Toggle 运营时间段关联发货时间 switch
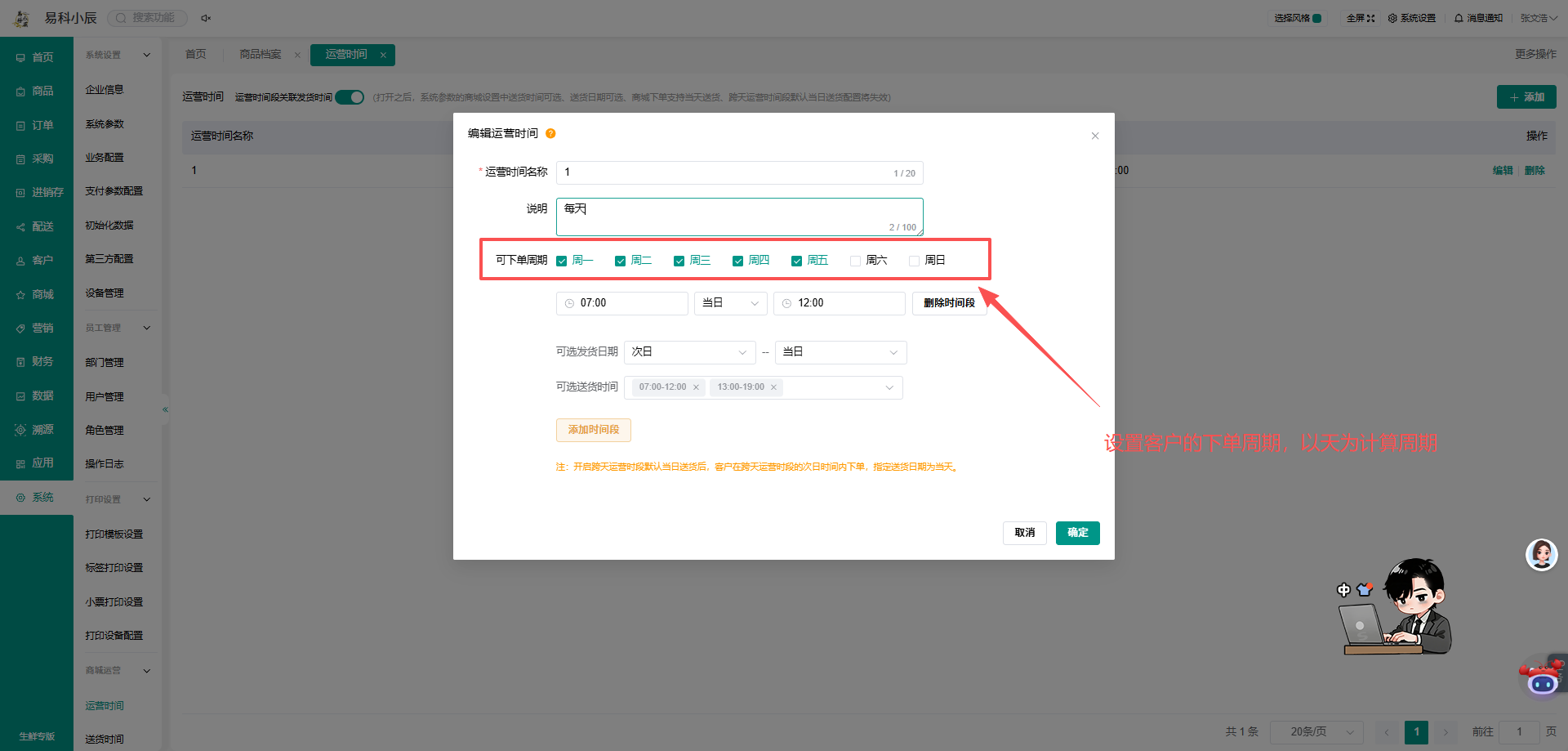This screenshot has width=1568, height=751. [350, 97]
